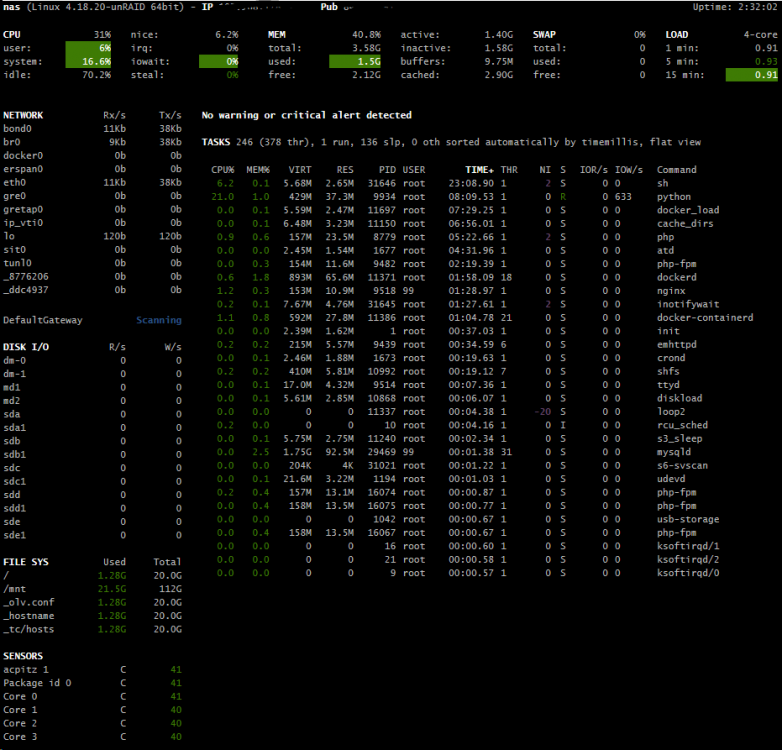
Task: Click the _hostname file system entry
Action: 29,616
